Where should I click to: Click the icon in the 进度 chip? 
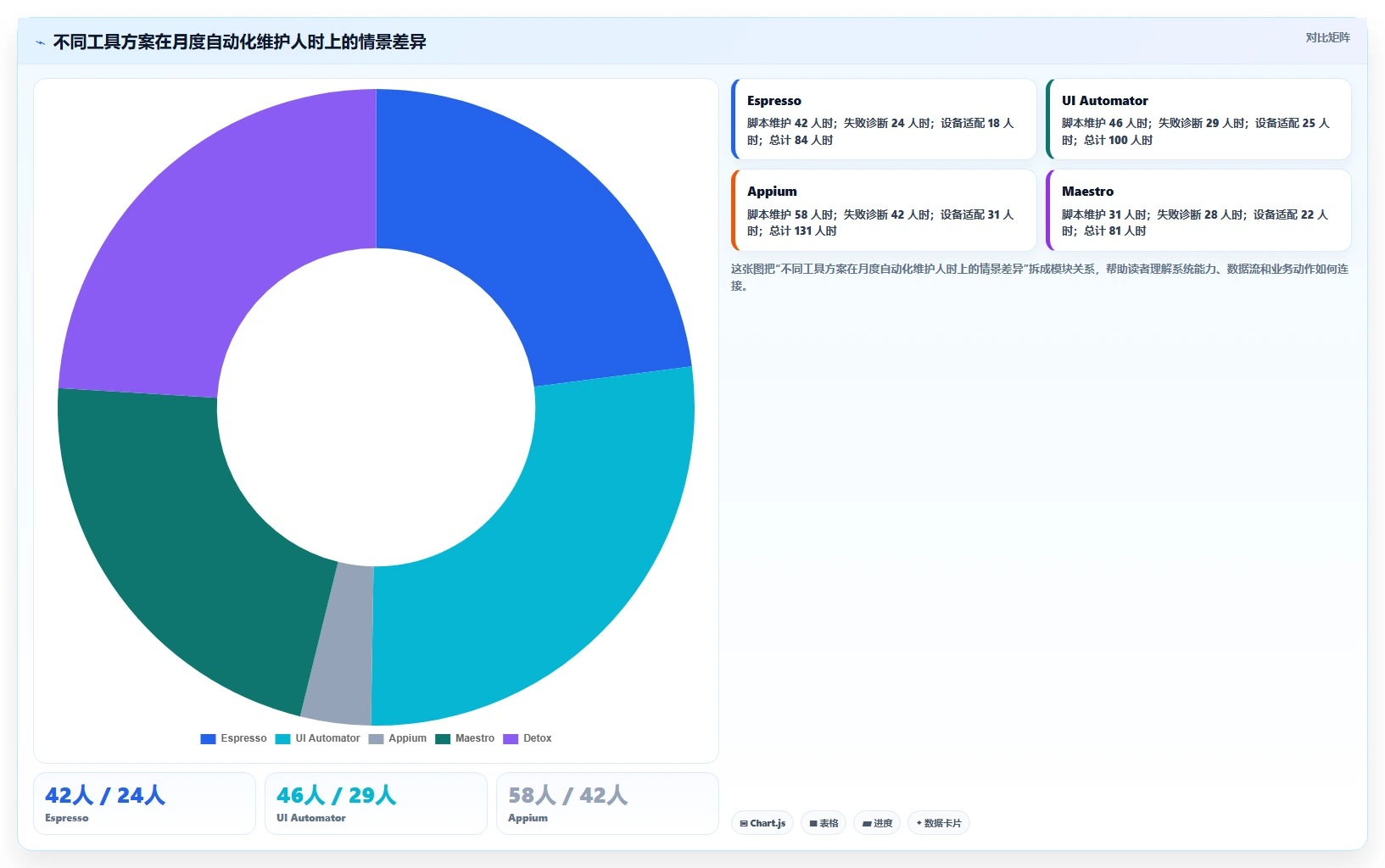(x=867, y=823)
